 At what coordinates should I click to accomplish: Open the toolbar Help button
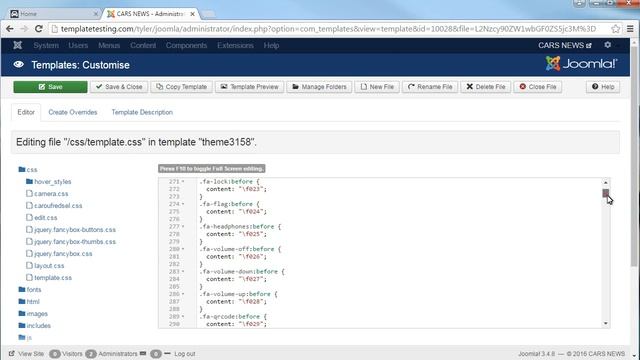tap(603, 87)
